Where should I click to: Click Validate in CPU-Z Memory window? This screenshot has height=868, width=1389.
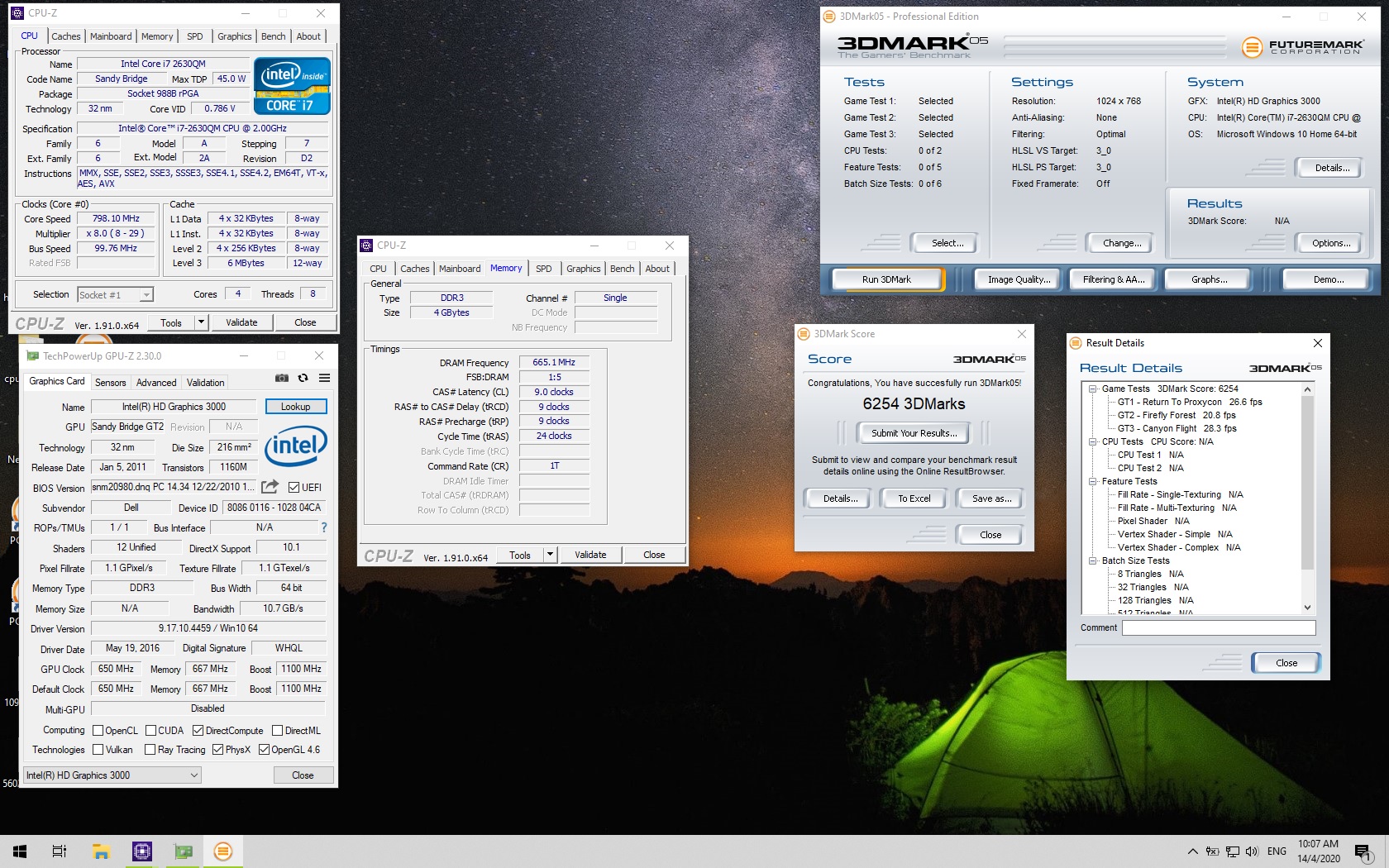590,555
